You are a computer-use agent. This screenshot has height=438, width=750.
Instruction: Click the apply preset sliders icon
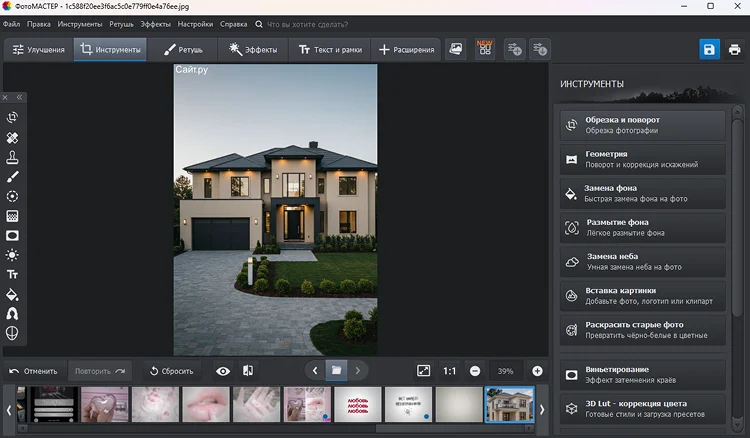click(x=540, y=49)
